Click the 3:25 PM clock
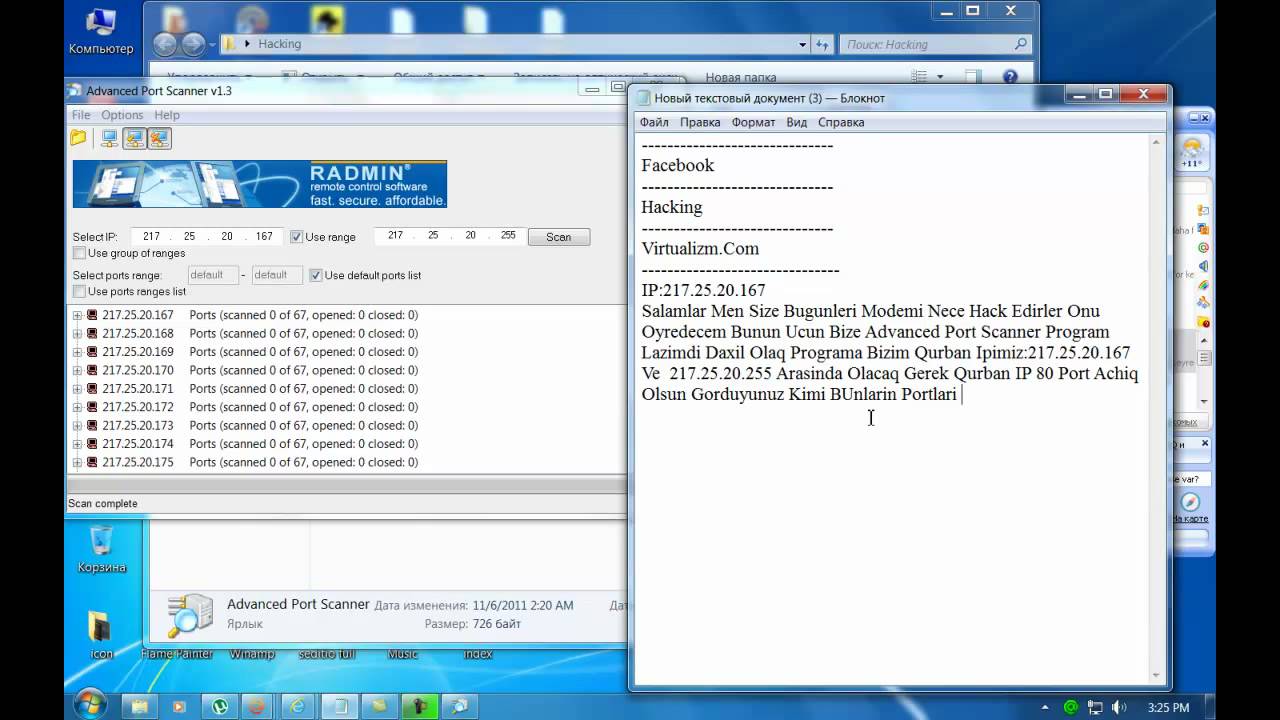Screen dimensions: 1280x720 [1168, 707]
